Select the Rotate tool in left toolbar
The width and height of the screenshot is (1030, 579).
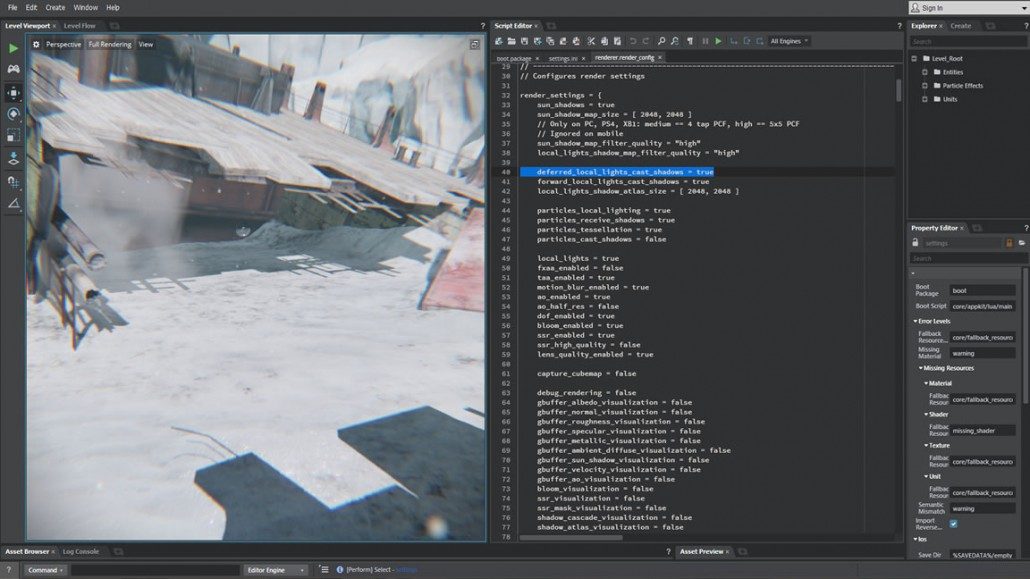pyautogui.click(x=13, y=114)
